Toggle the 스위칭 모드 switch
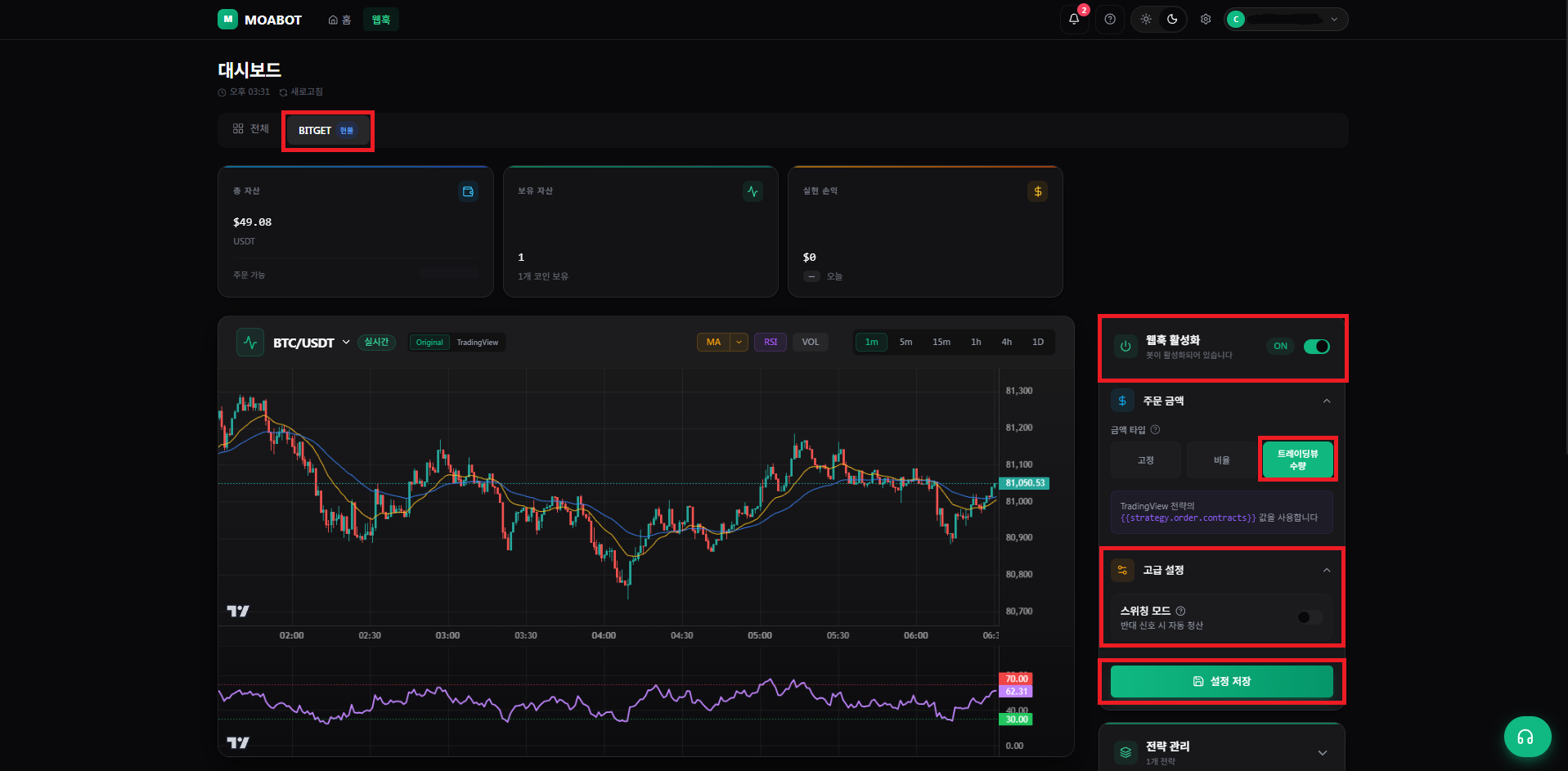This screenshot has width=1568, height=771. [x=1310, y=617]
